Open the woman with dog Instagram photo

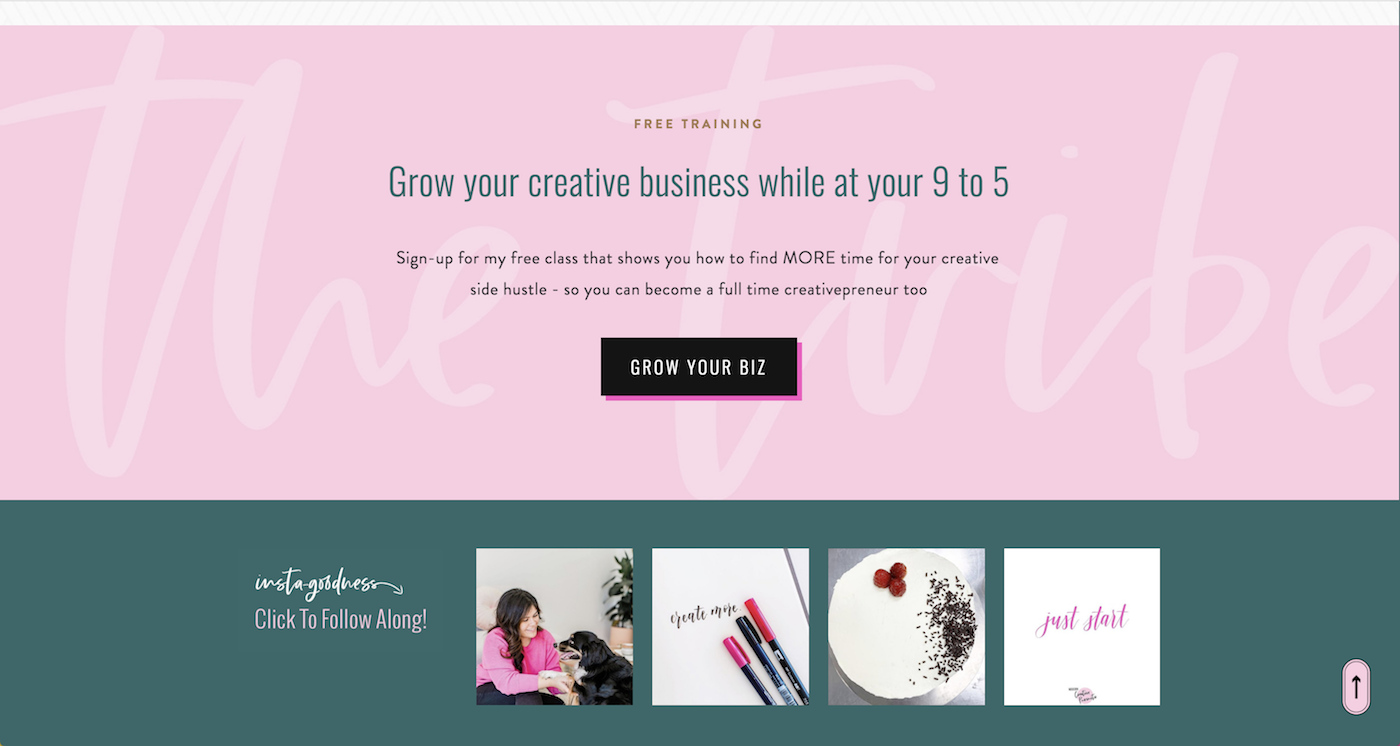coord(554,627)
